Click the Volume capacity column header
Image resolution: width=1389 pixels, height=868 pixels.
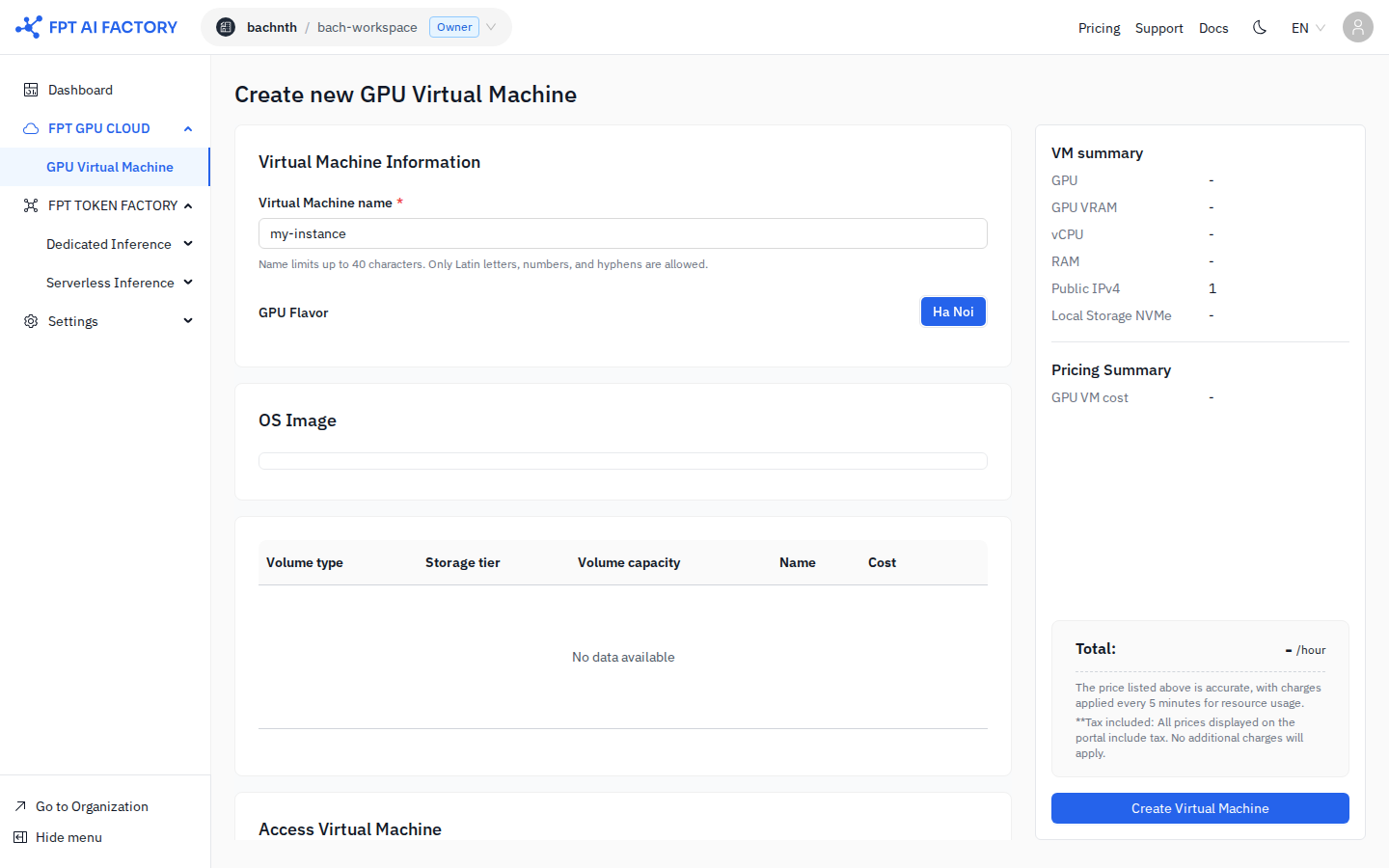629,562
